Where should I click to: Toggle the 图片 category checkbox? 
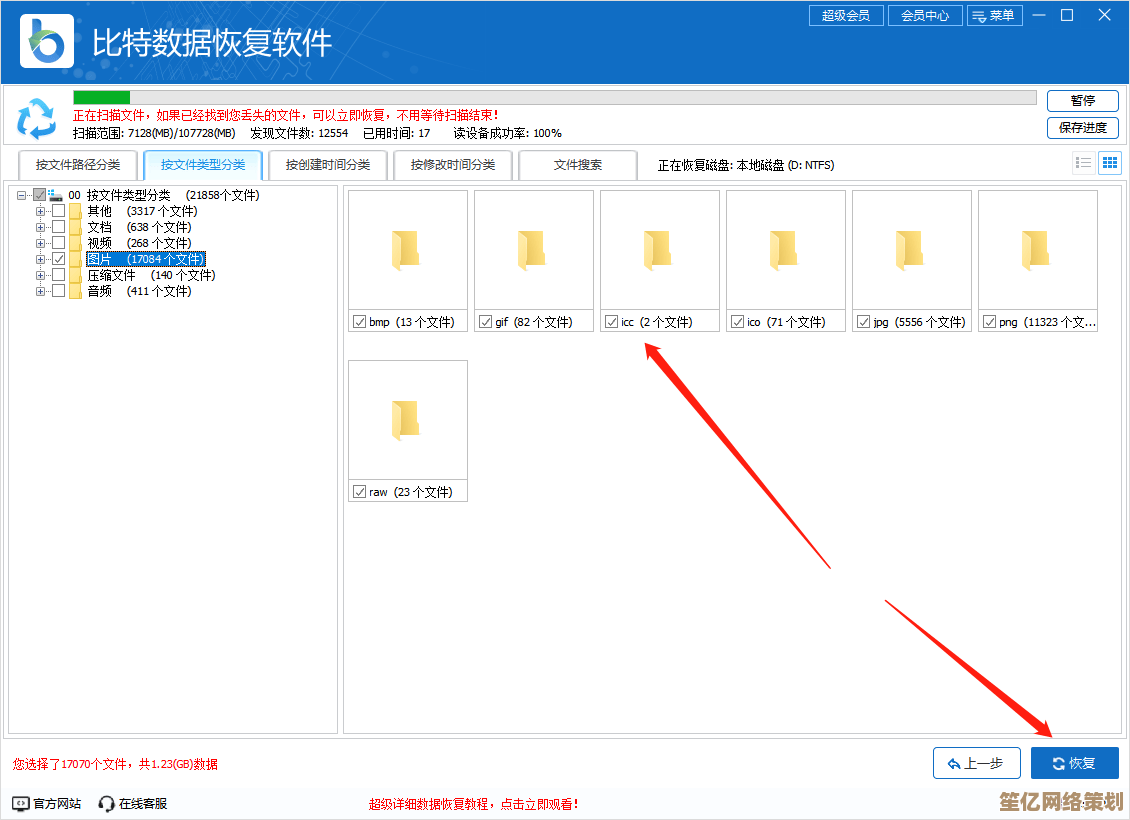pyautogui.click(x=58, y=259)
